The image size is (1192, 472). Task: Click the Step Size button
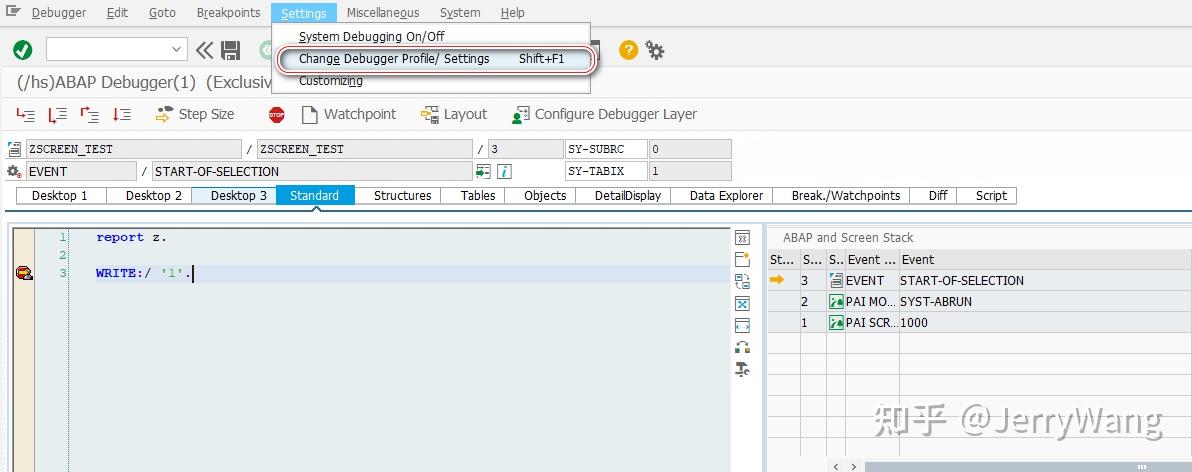tap(195, 115)
